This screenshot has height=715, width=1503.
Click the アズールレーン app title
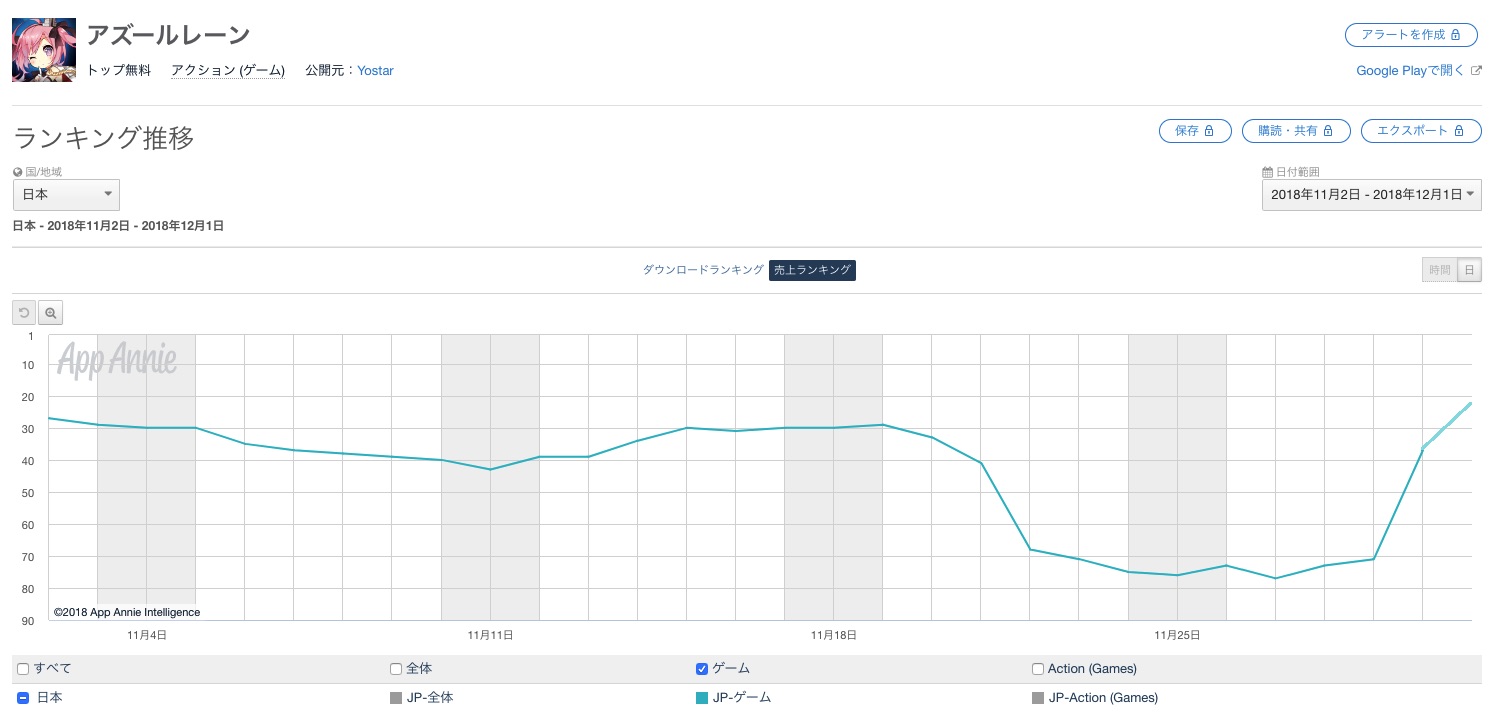(x=168, y=35)
